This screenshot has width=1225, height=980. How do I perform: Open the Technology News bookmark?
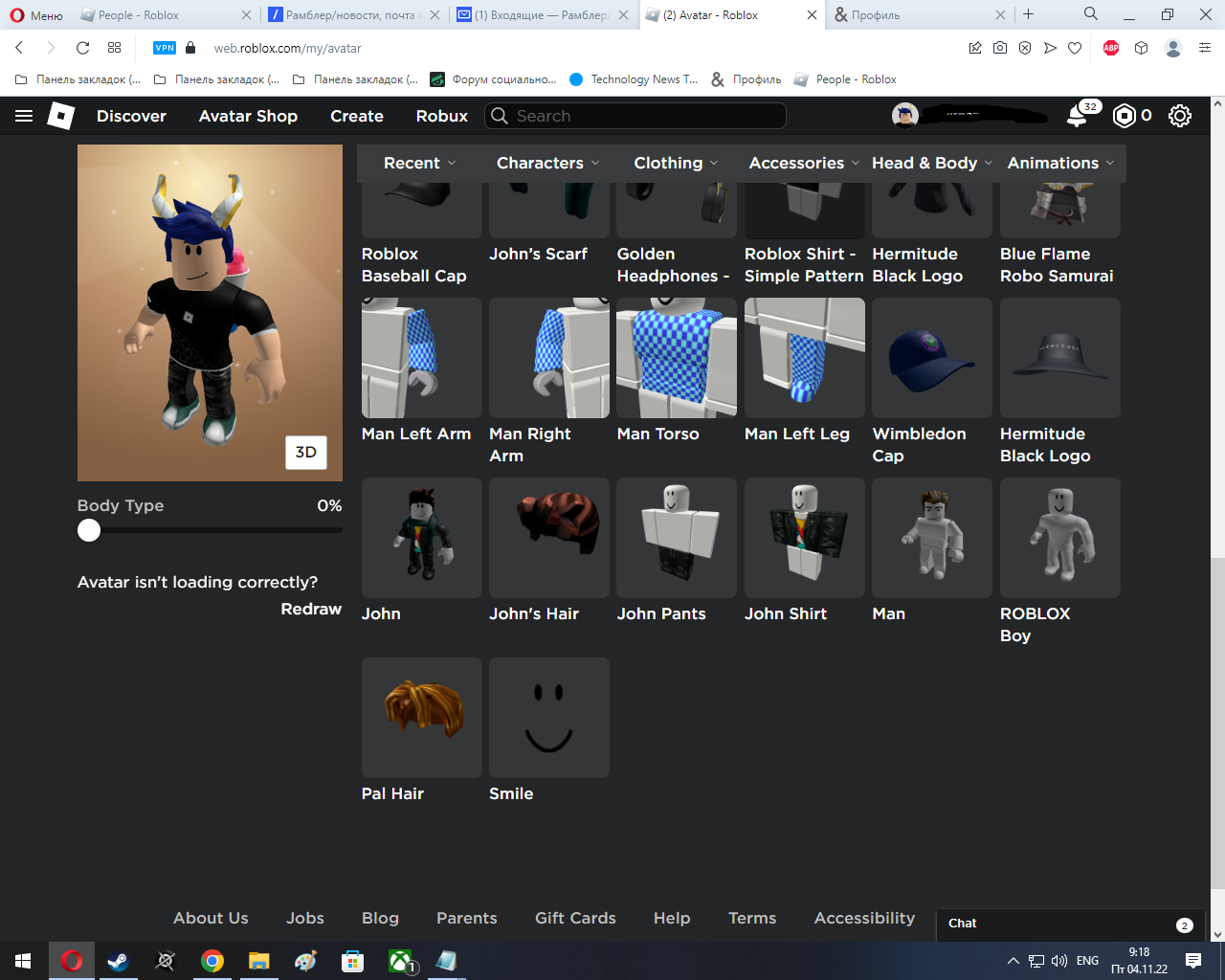point(634,79)
